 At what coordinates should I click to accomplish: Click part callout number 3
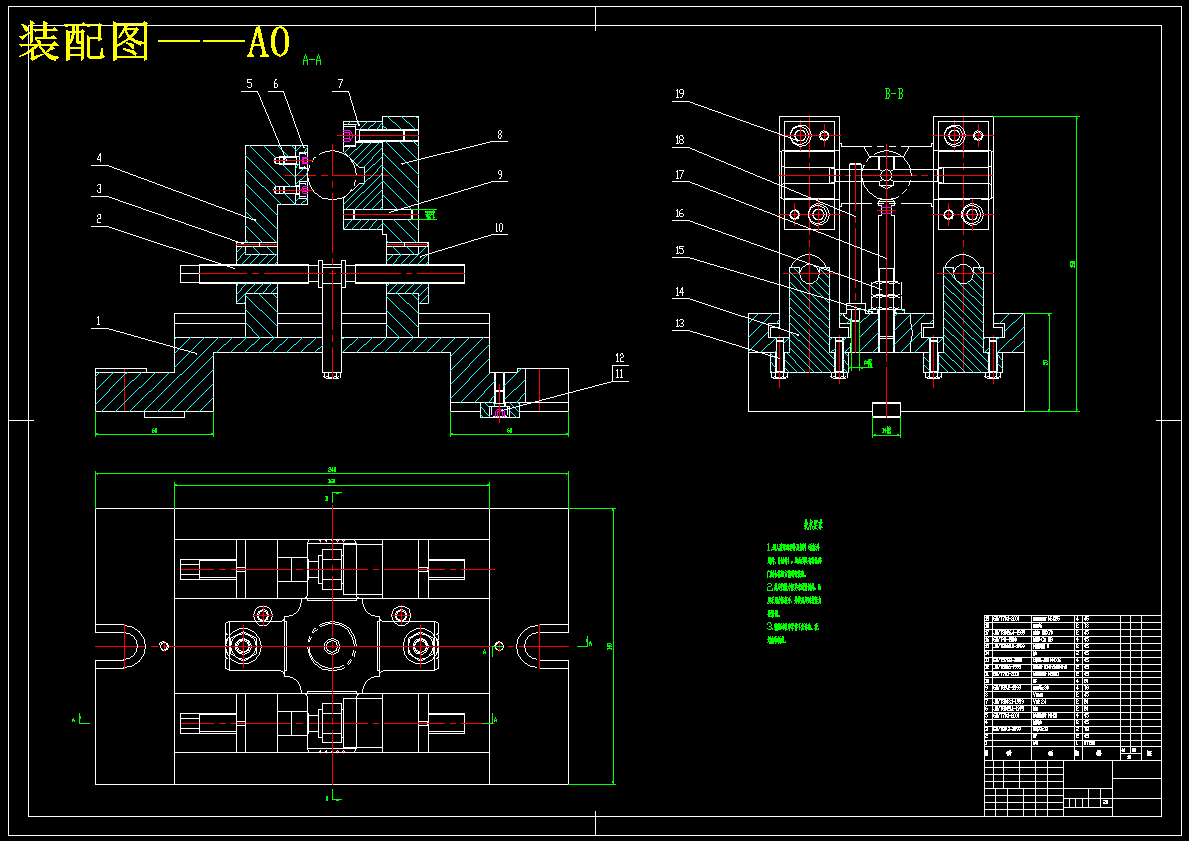coord(98,188)
